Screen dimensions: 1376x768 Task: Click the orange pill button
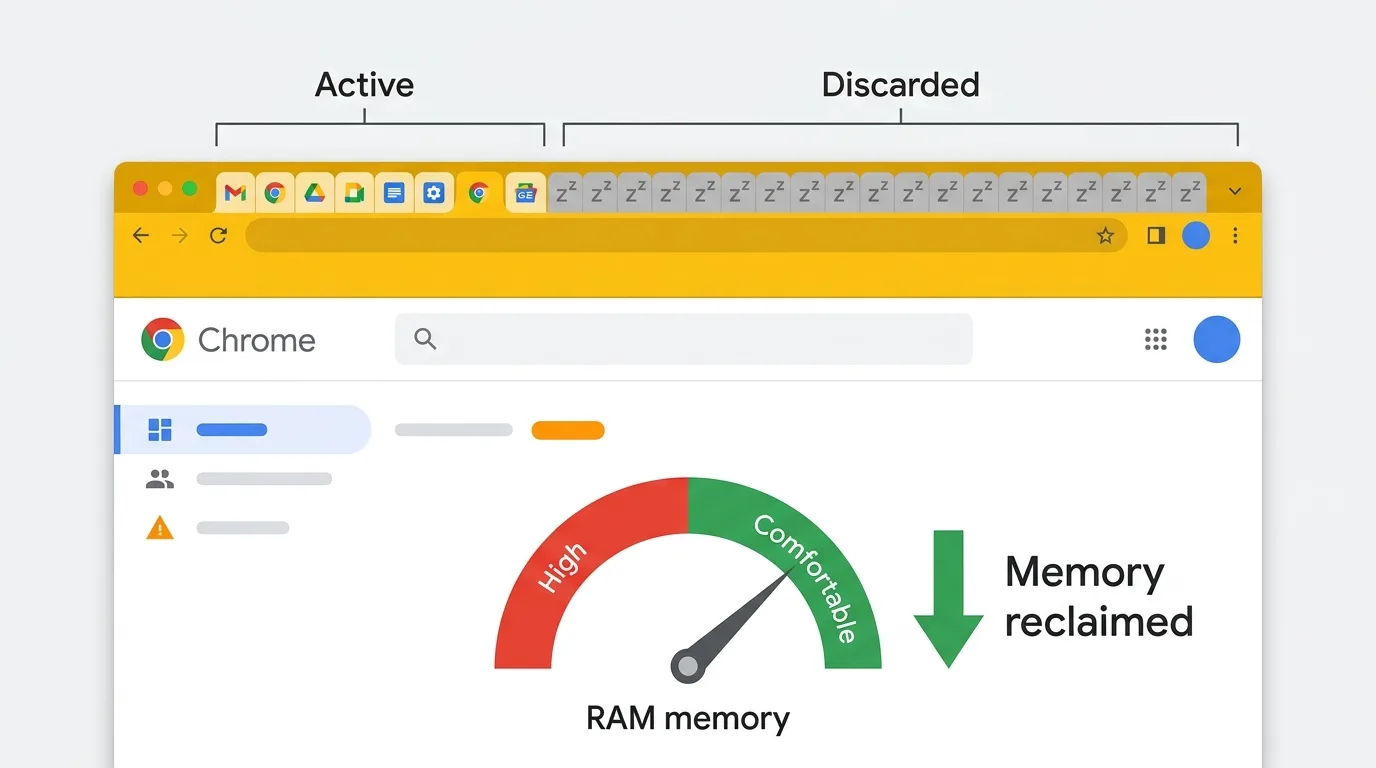click(568, 430)
